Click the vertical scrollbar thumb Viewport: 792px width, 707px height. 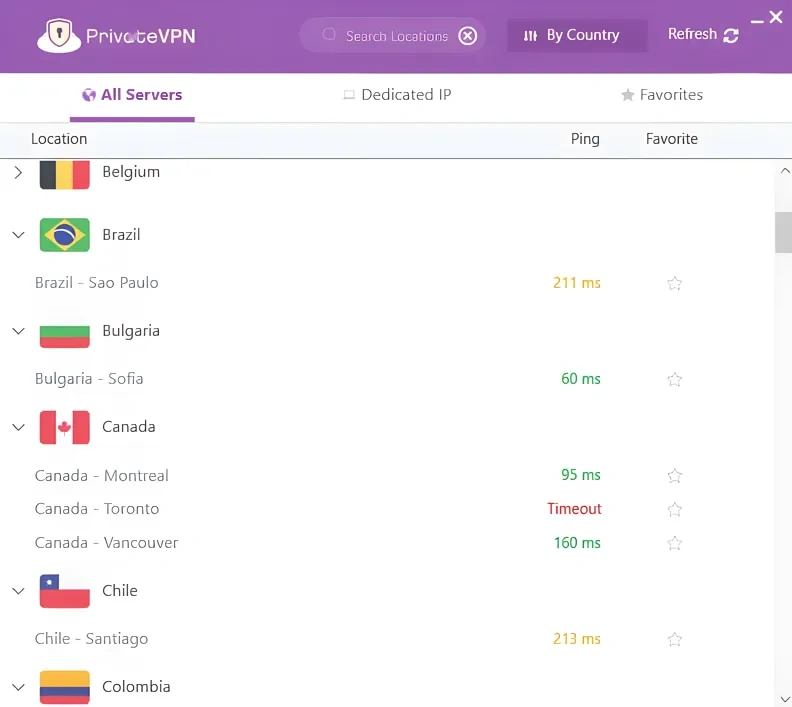click(783, 232)
